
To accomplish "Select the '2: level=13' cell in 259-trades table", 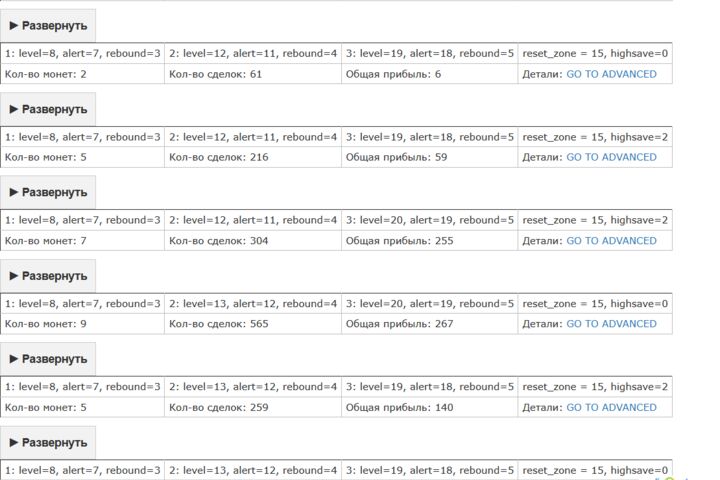I will (253, 387).
